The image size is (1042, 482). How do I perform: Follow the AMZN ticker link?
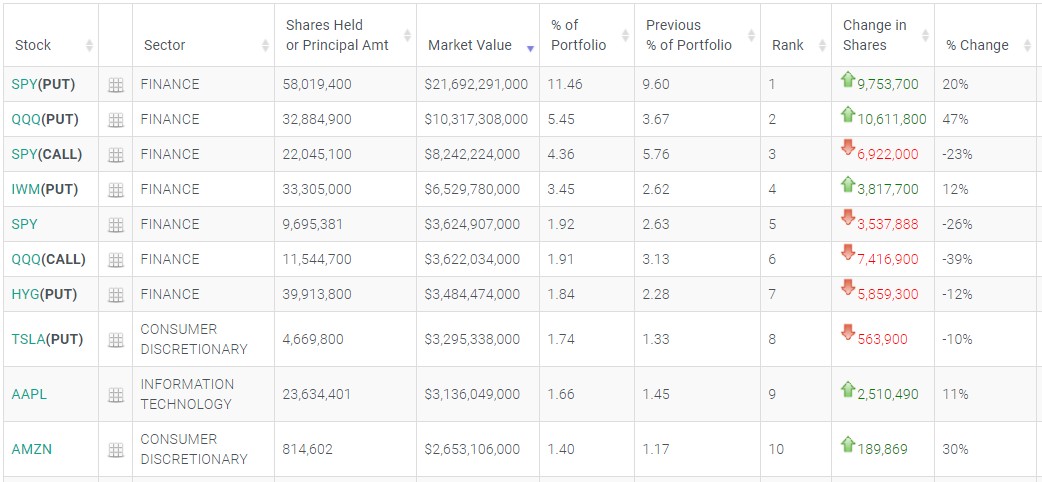pos(31,449)
